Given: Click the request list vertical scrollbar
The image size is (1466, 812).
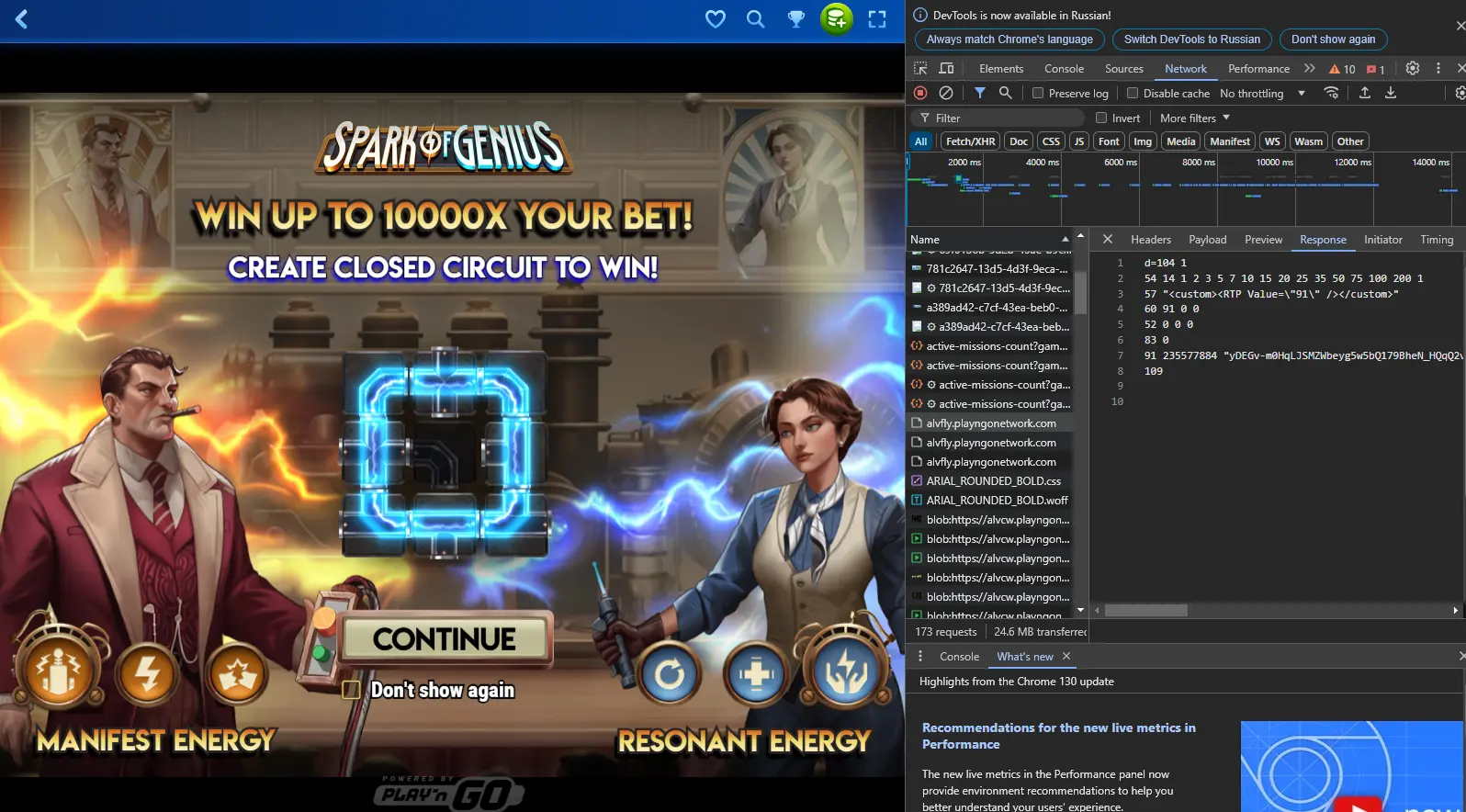Looking at the screenshot, I should [1080, 294].
